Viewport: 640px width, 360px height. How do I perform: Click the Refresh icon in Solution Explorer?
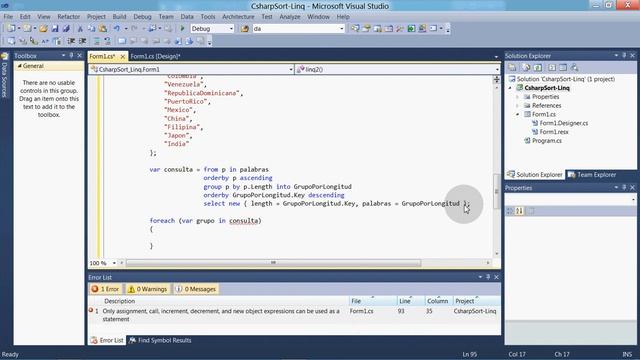[x=538, y=67]
